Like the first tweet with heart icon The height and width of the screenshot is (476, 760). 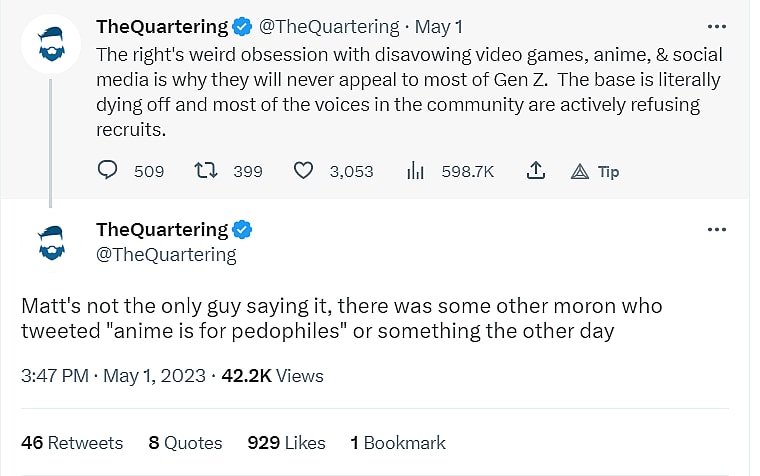click(303, 171)
